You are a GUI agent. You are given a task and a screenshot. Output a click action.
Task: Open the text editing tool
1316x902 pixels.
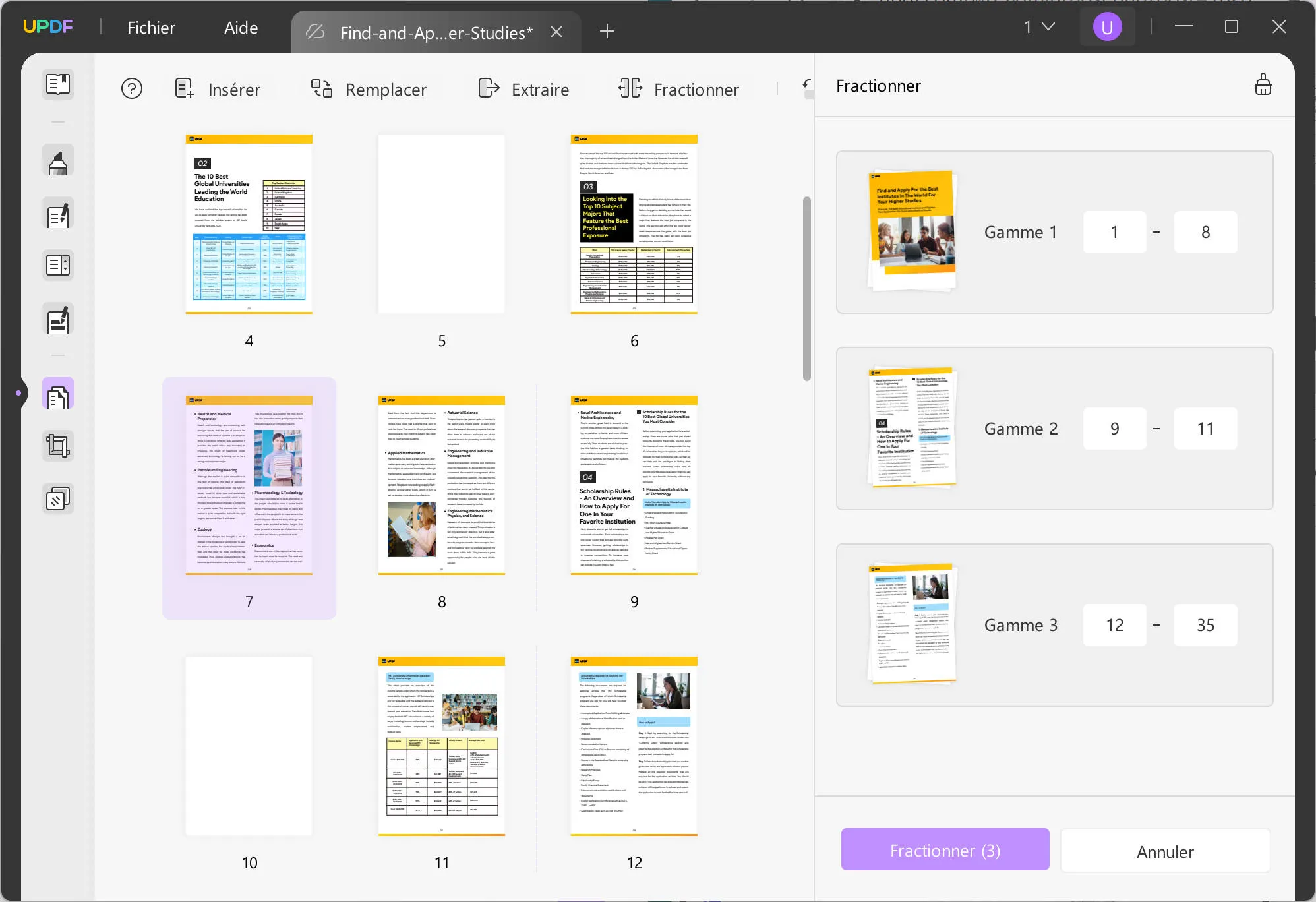pos(58,214)
